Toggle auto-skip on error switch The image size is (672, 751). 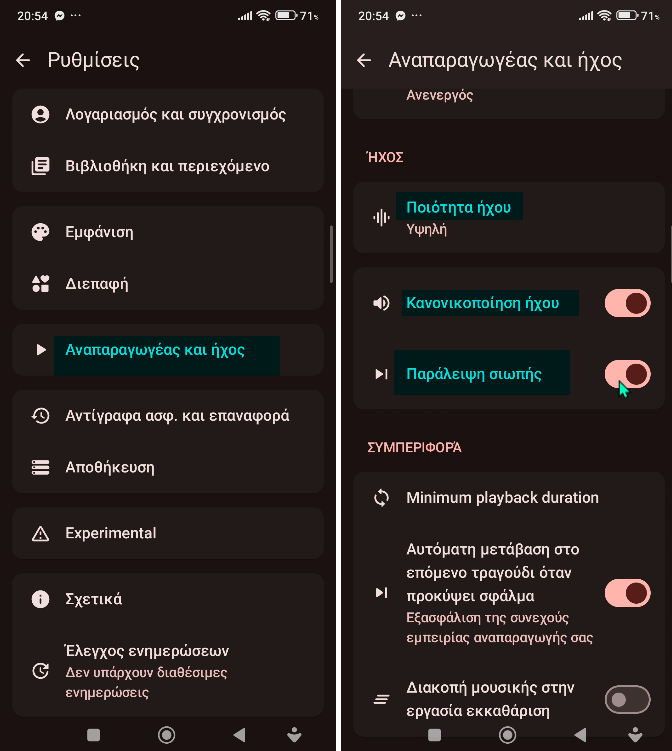point(627,593)
